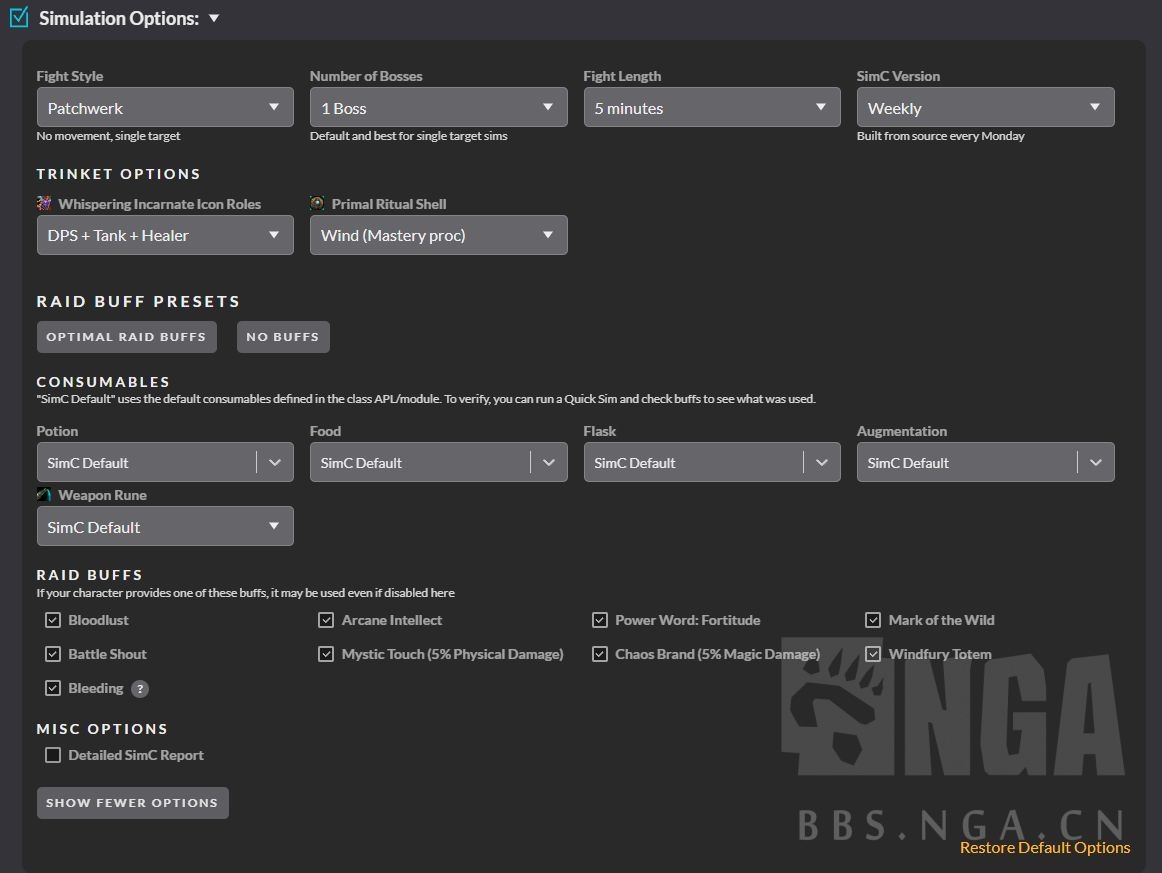Open the Number of Bosses dropdown

click(x=438, y=108)
